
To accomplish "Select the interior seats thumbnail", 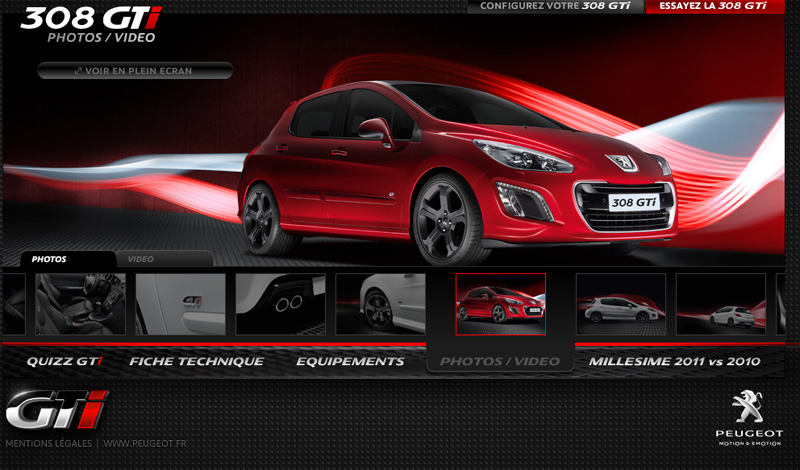I will coord(80,303).
